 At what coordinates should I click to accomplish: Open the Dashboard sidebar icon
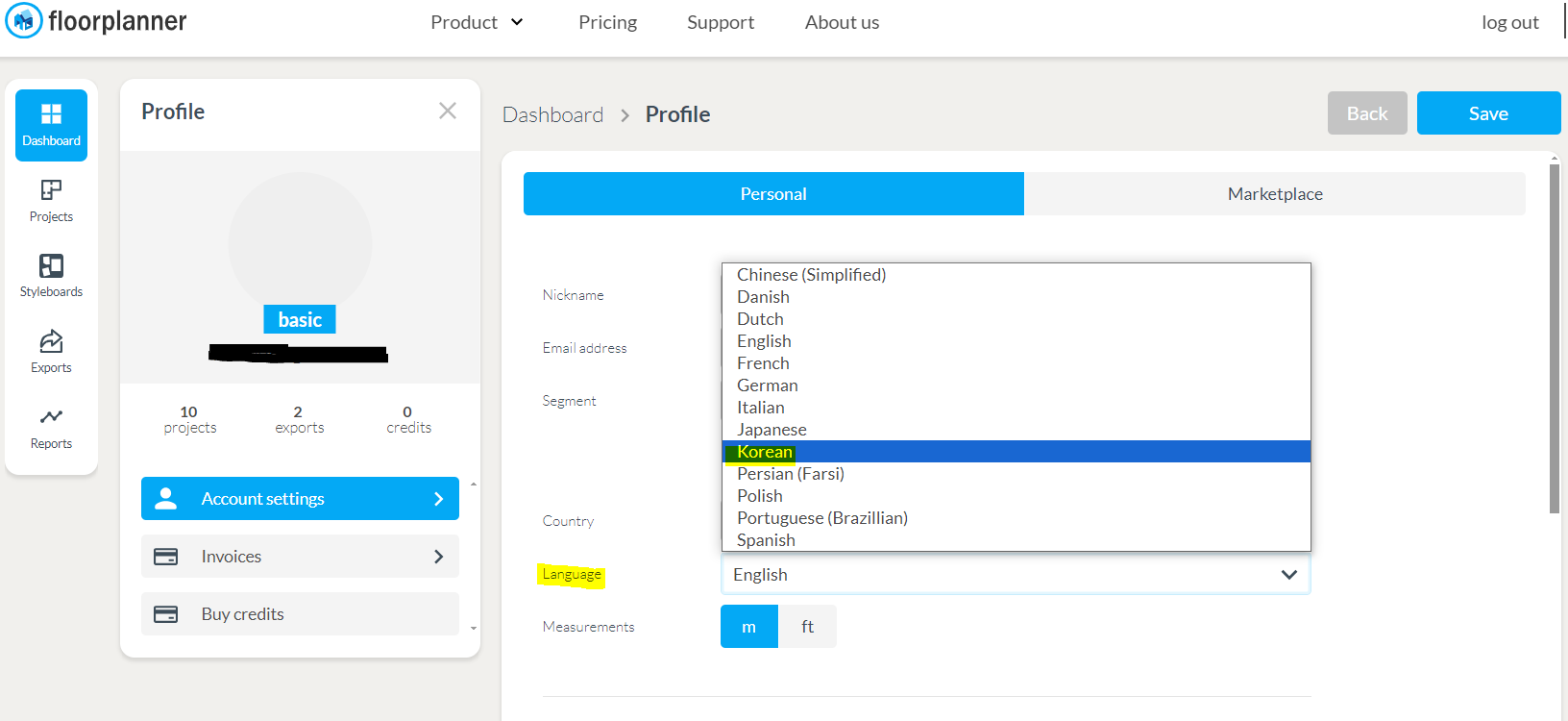tap(51, 125)
